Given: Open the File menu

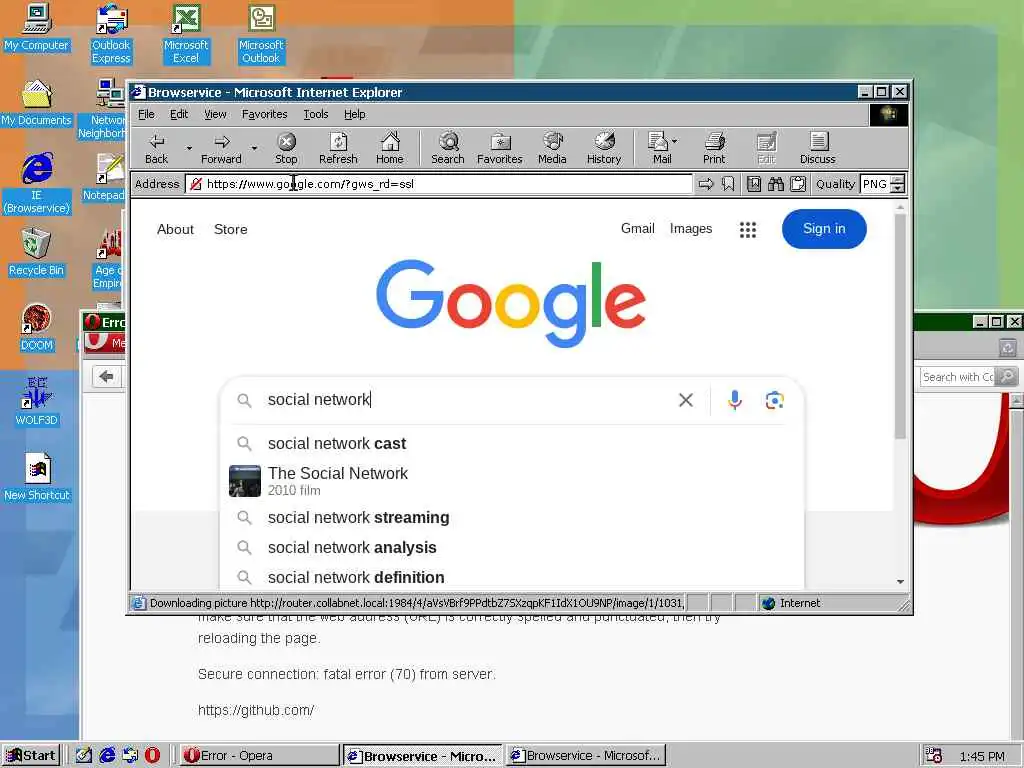Looking at the screenshot, I should pos(146,114).
